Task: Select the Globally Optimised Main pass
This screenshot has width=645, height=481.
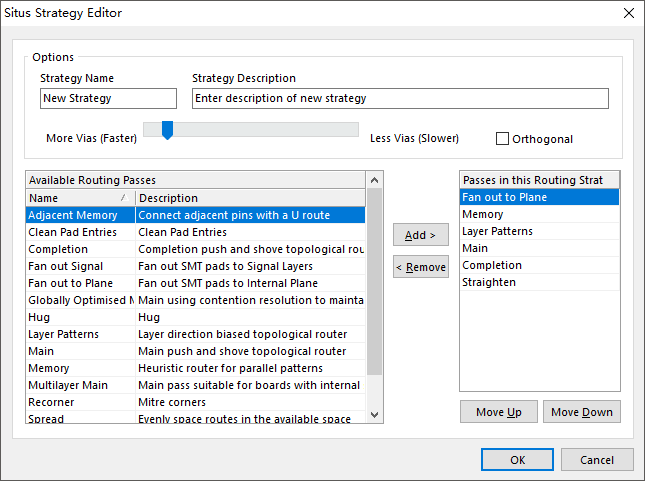Action: (81, 300)
